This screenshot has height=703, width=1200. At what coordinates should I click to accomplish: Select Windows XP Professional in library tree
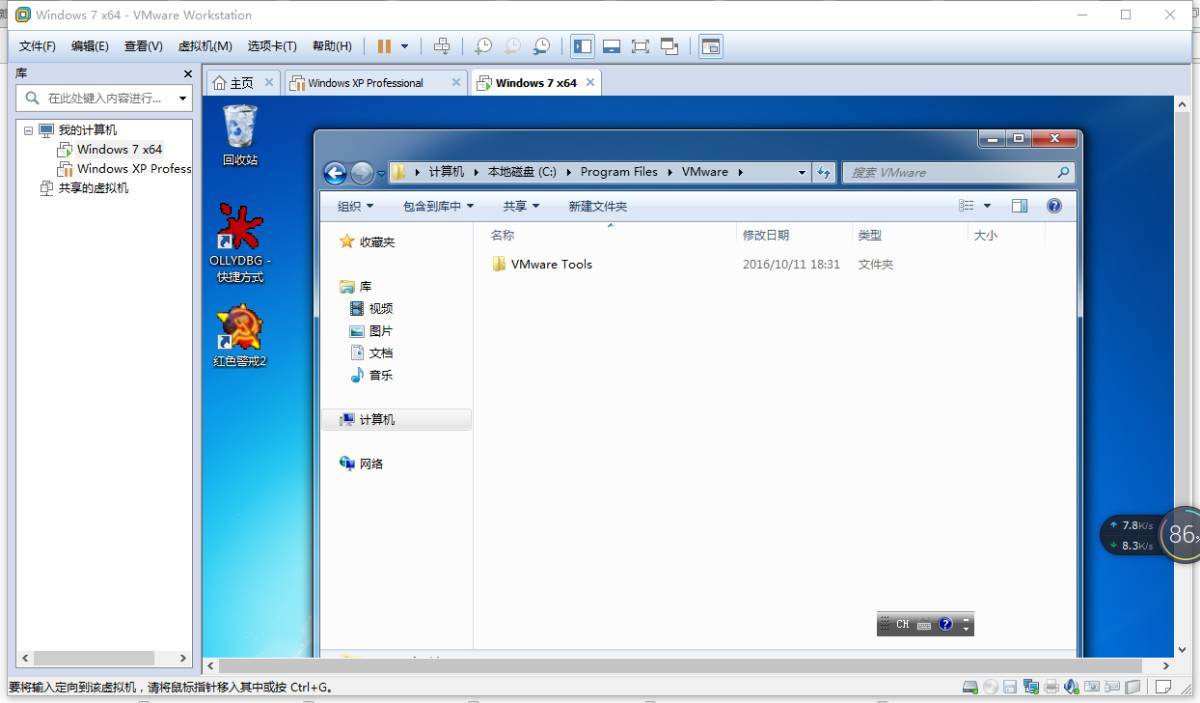tap(124, 169)
